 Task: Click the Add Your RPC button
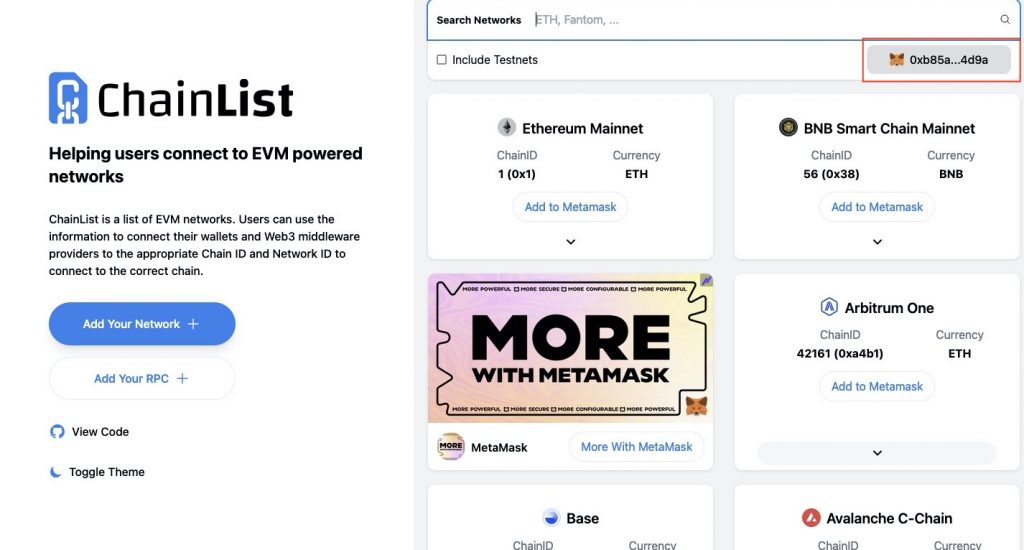coord(141,379)
